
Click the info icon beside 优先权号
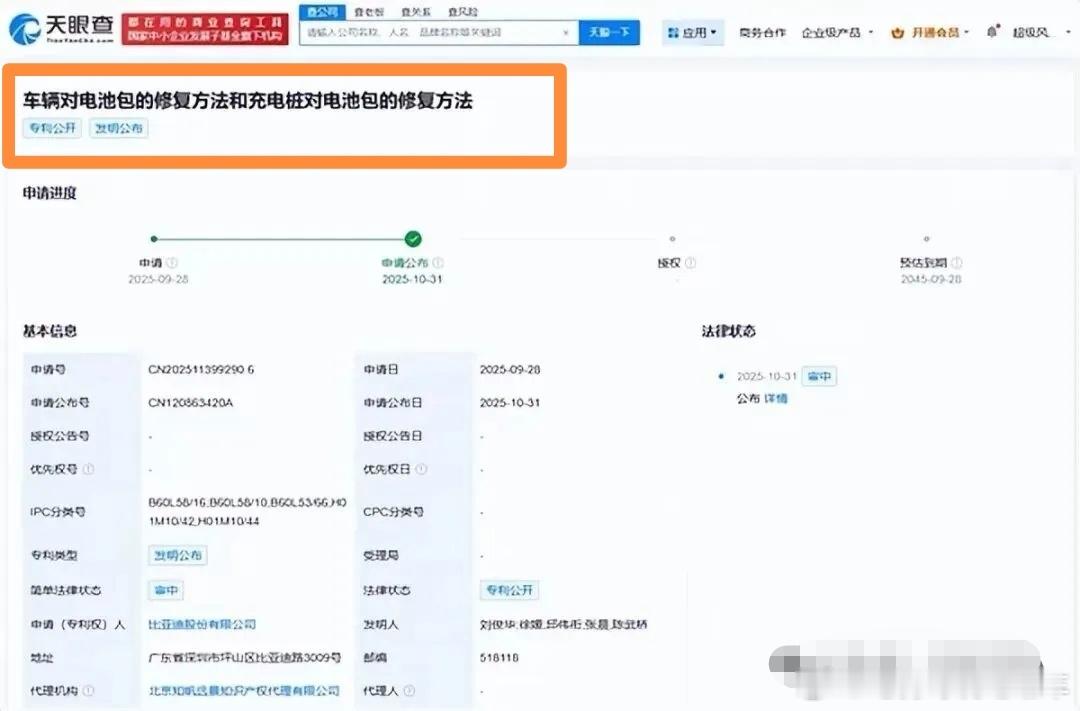click(x=88, y=469)
